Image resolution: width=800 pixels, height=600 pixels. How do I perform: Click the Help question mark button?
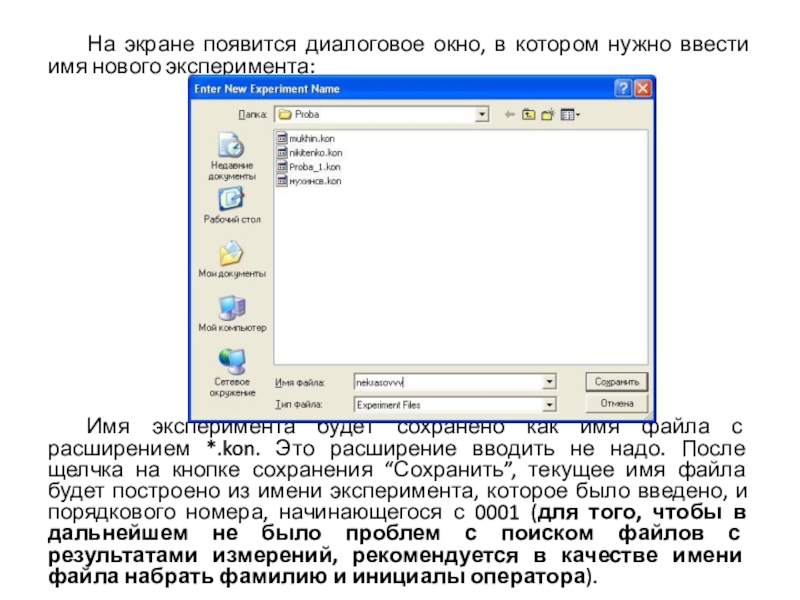623,88
